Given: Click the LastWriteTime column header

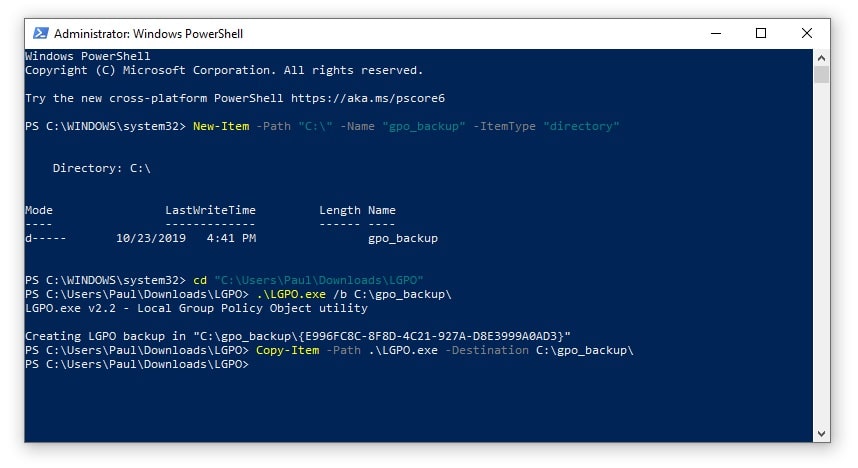Looking at the screenshot, I should pos(210,210).
